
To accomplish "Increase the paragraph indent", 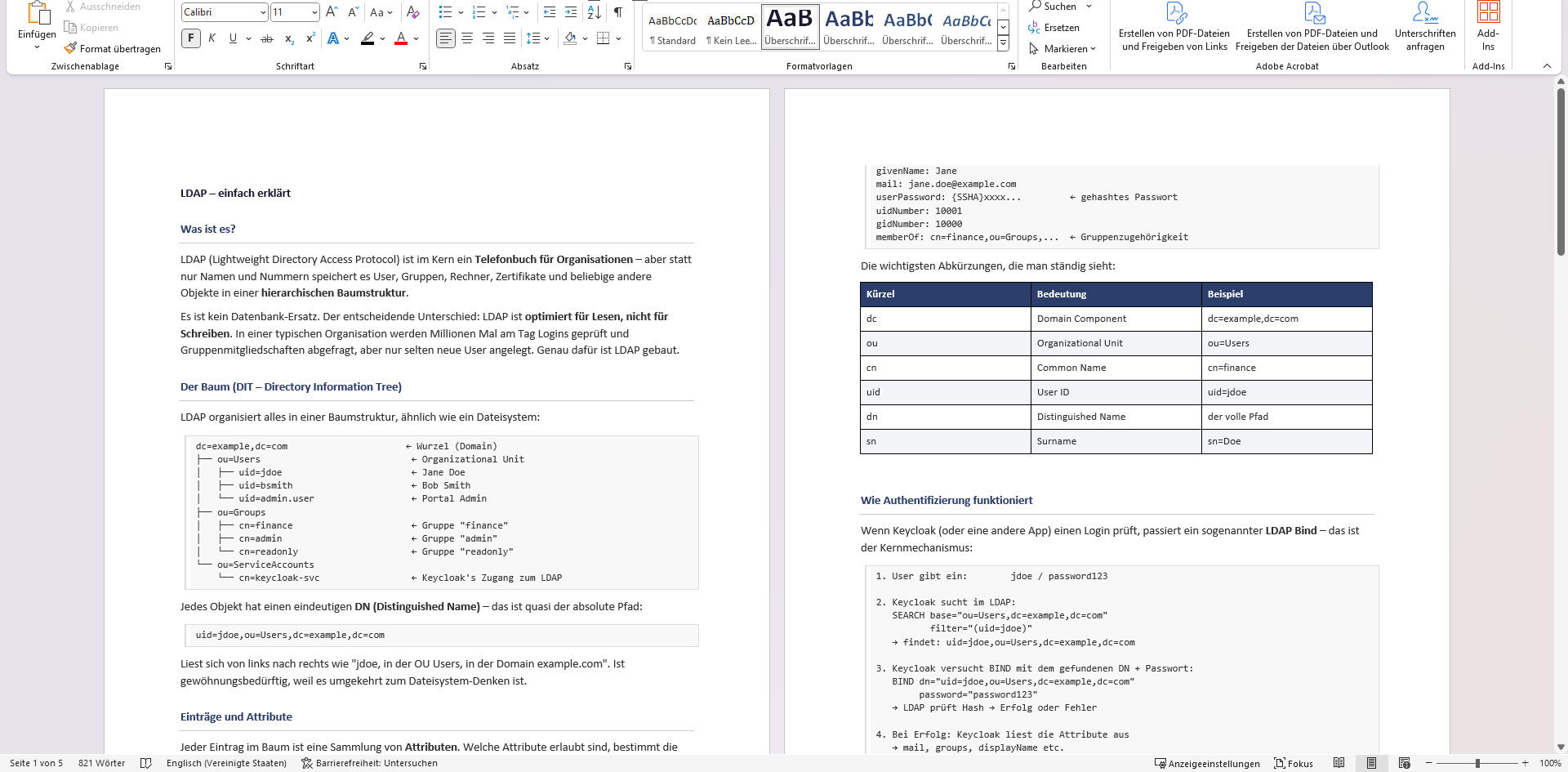I will (x=571, y=12).
